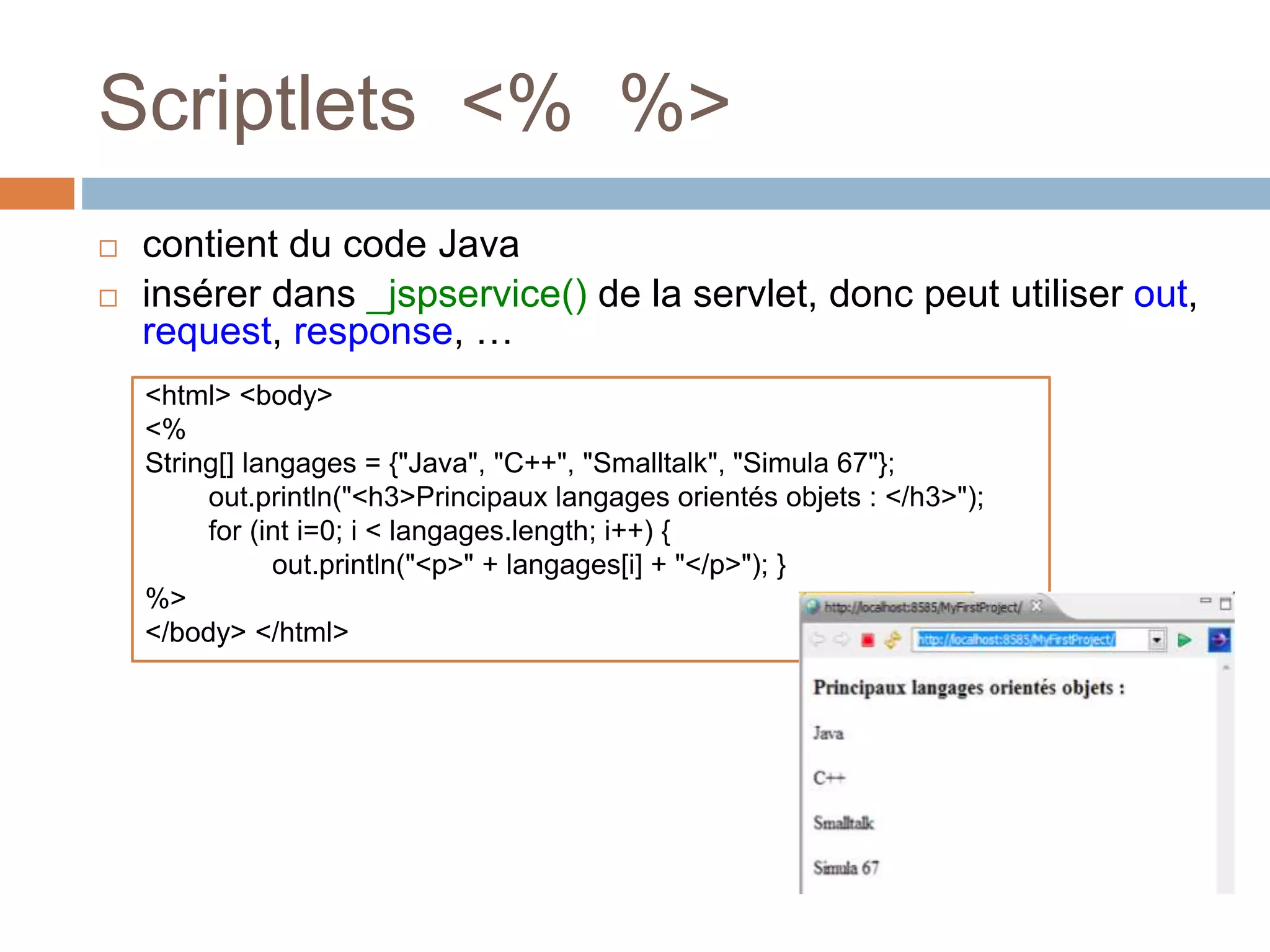Click the globe icon on the browser tab

point(813,607)
